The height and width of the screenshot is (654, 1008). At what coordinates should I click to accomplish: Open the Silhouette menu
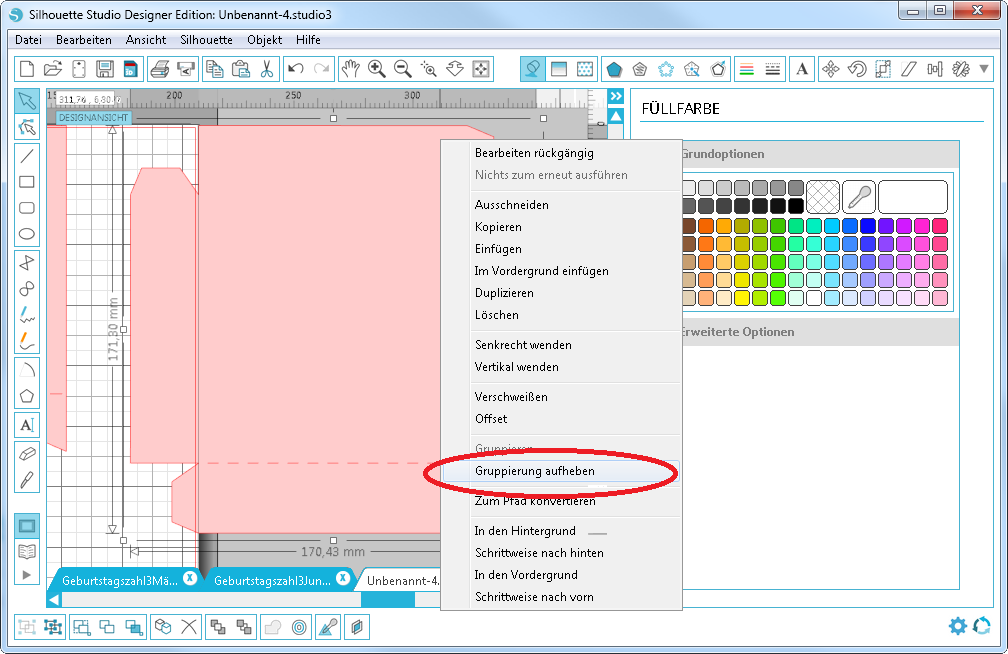click(x=206, y=40)
